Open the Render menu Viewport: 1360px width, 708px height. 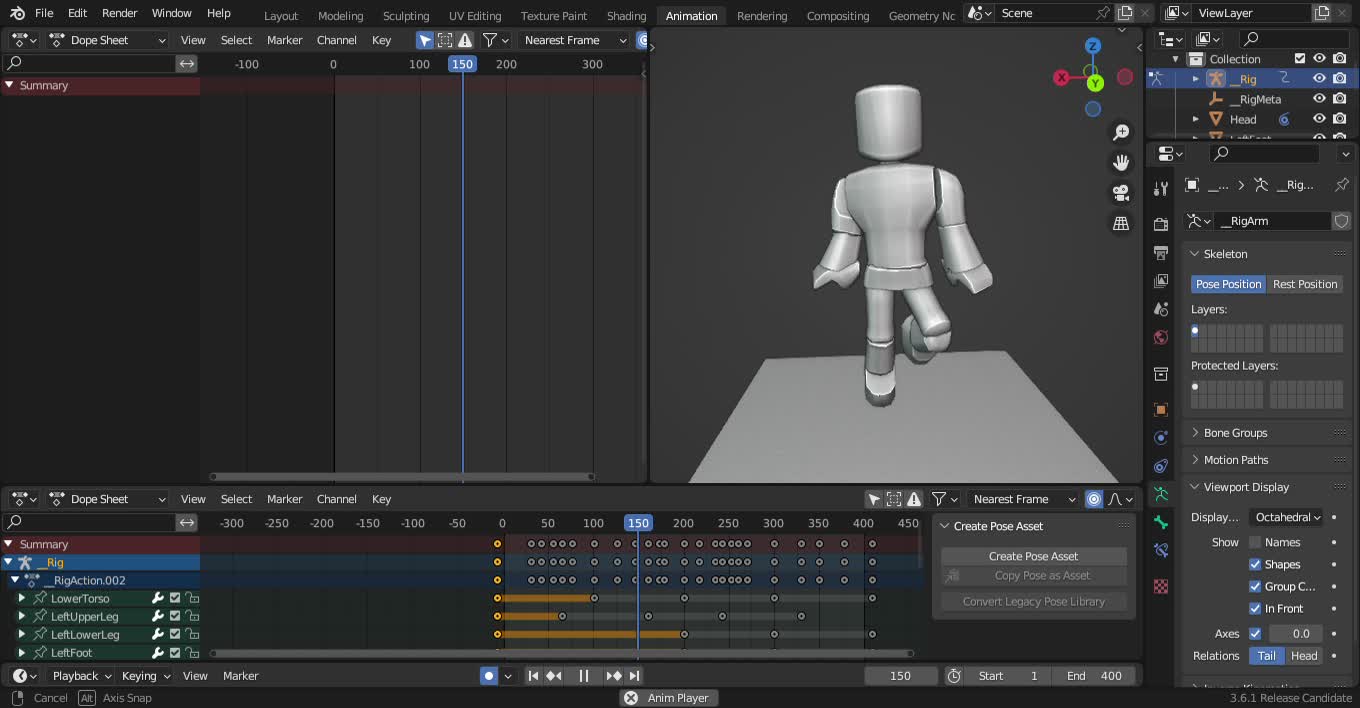(x=119, y=13)
